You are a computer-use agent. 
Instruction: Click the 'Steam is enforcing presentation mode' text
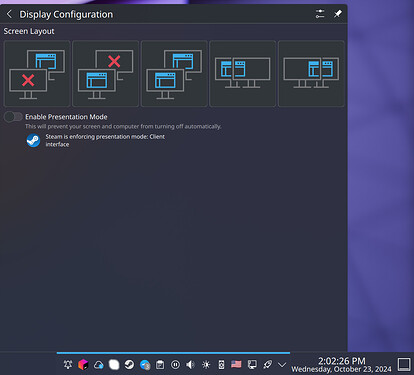[105, 140]
